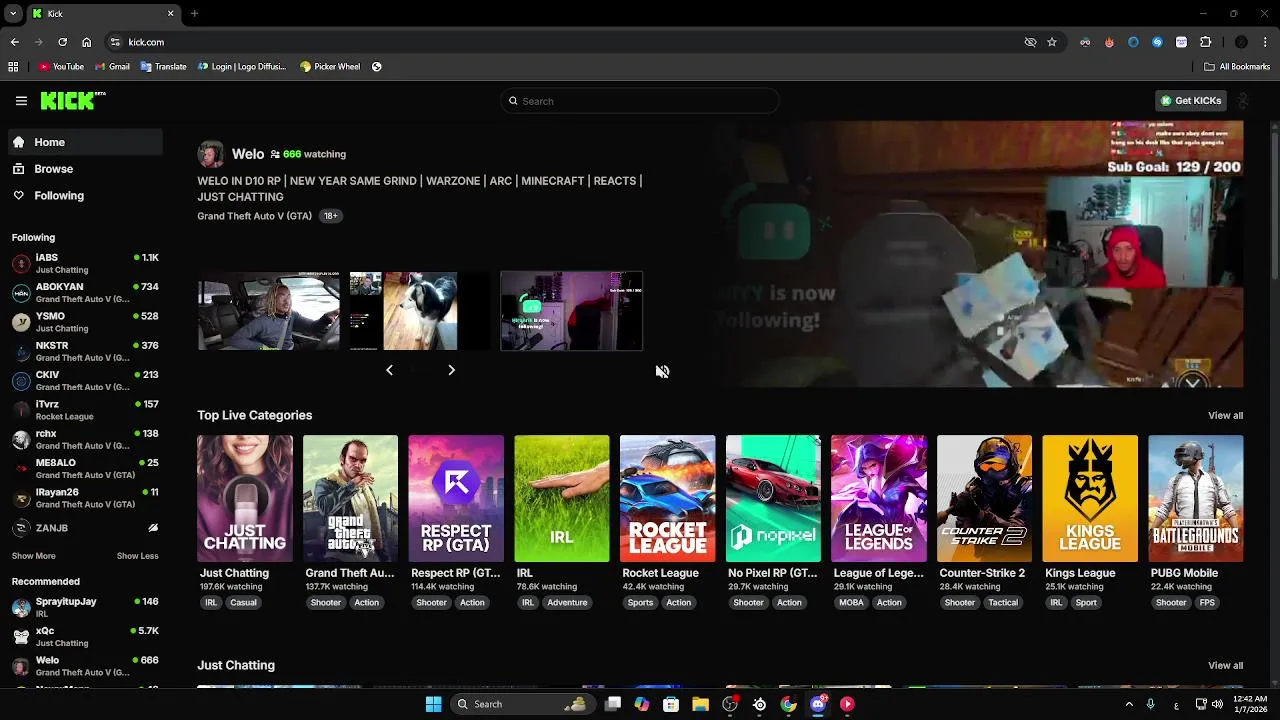
Task: Select the truck driver stream thumbnail
Action: pos(268,311)
